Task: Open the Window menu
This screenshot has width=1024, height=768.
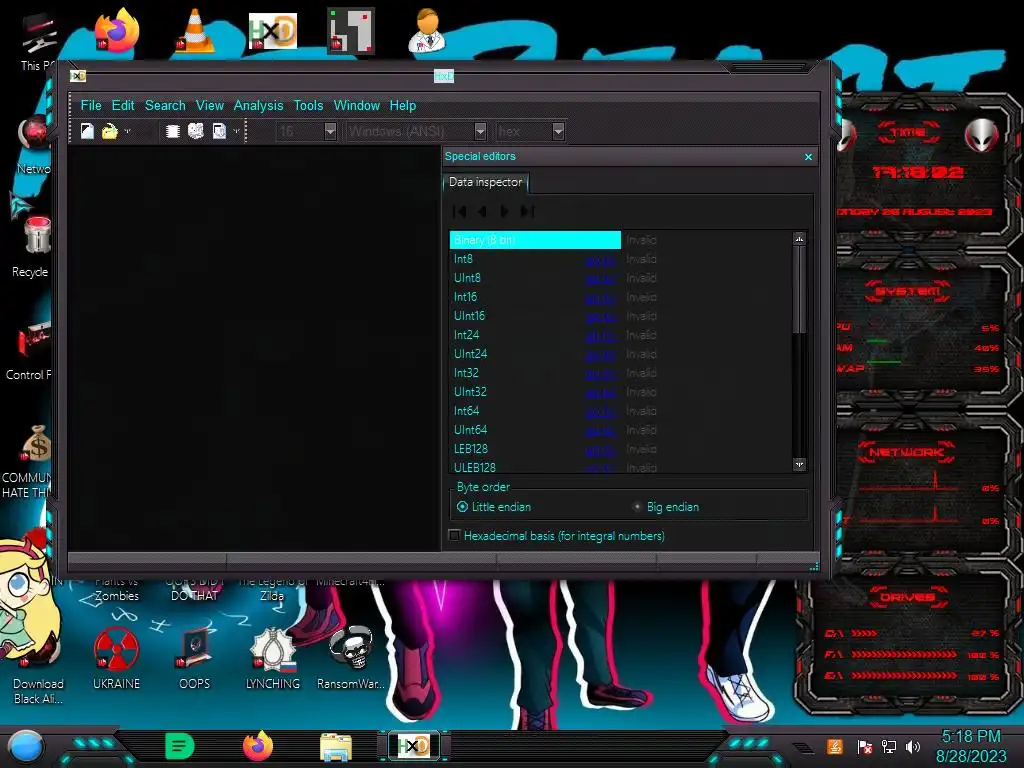Action: 357,105
